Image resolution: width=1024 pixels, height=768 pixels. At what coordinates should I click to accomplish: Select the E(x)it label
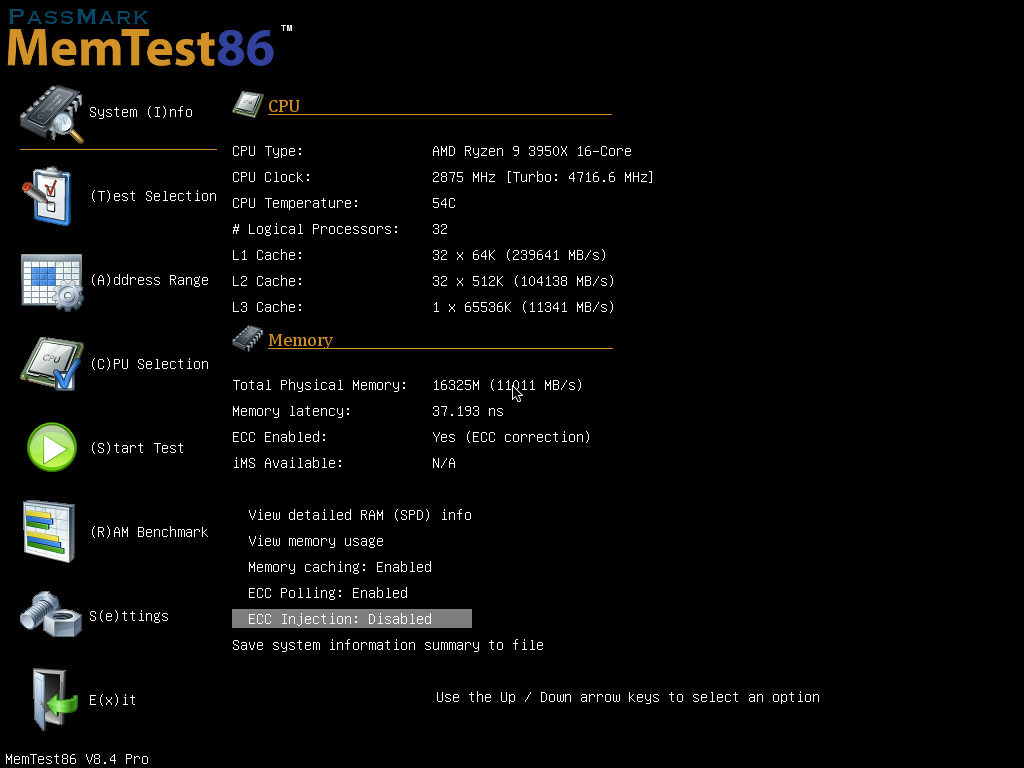(x=112, y=700)
